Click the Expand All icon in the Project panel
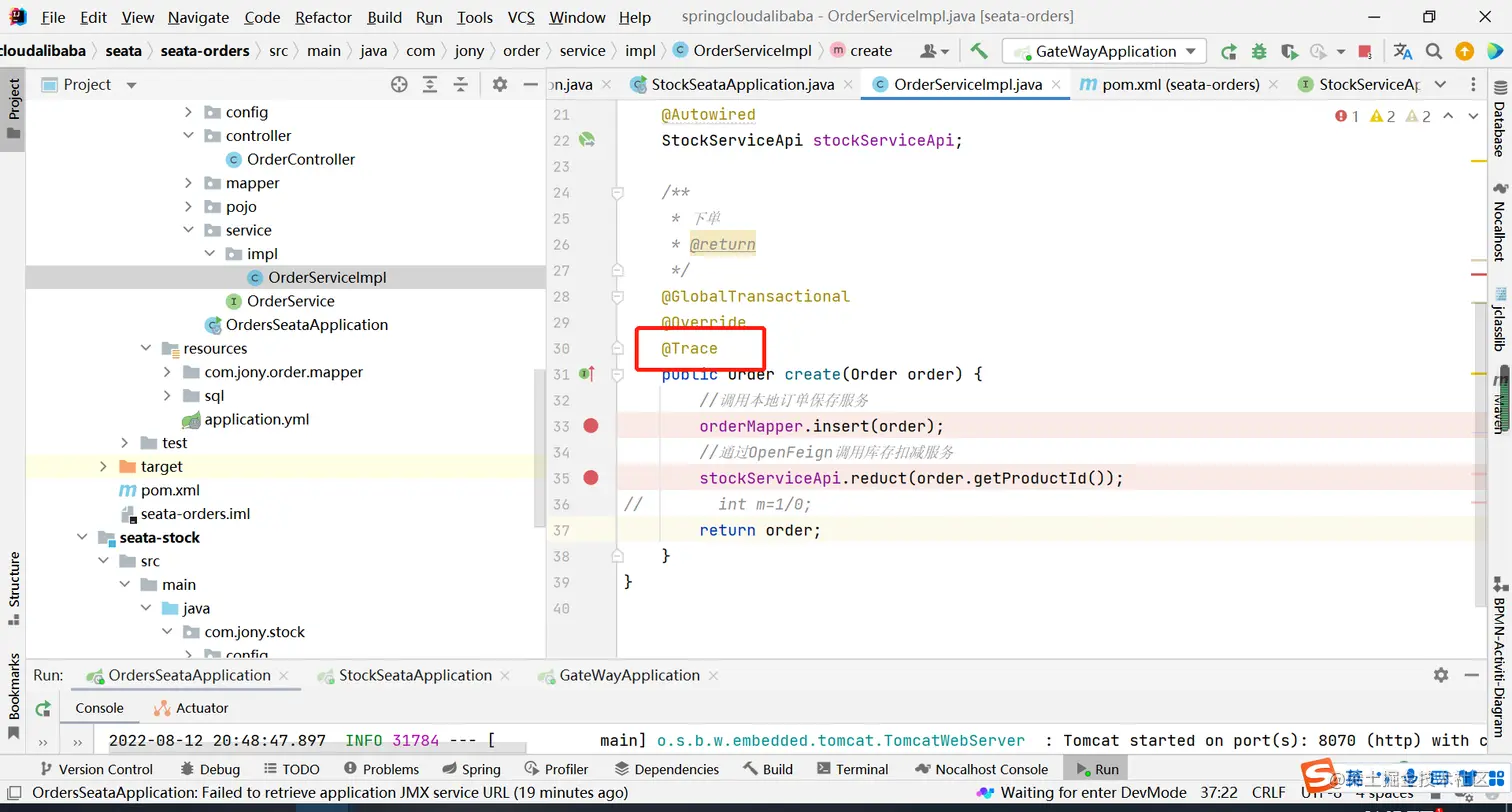 430,85
